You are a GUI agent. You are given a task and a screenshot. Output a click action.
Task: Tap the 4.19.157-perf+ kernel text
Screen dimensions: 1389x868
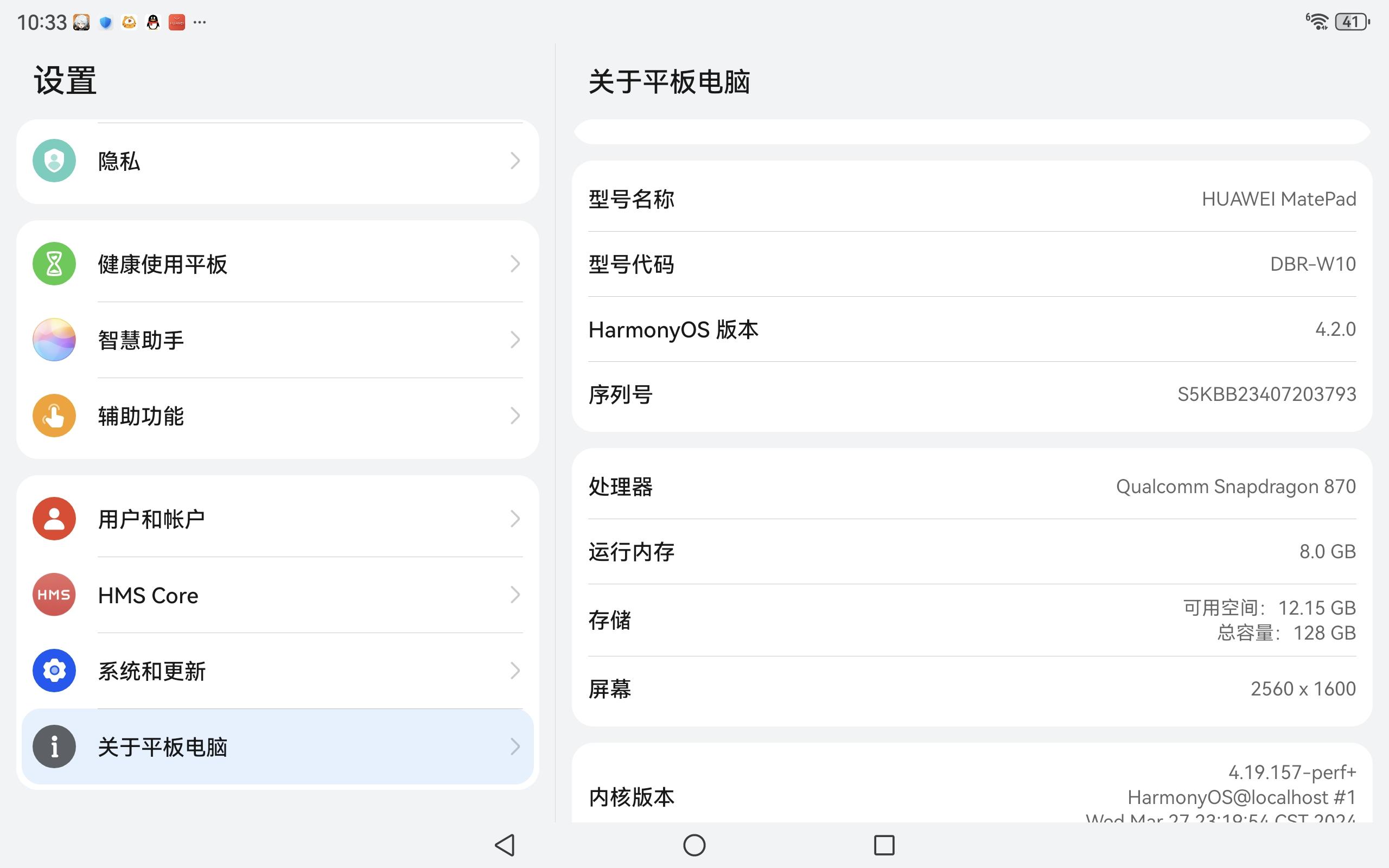pos(1292,773)
